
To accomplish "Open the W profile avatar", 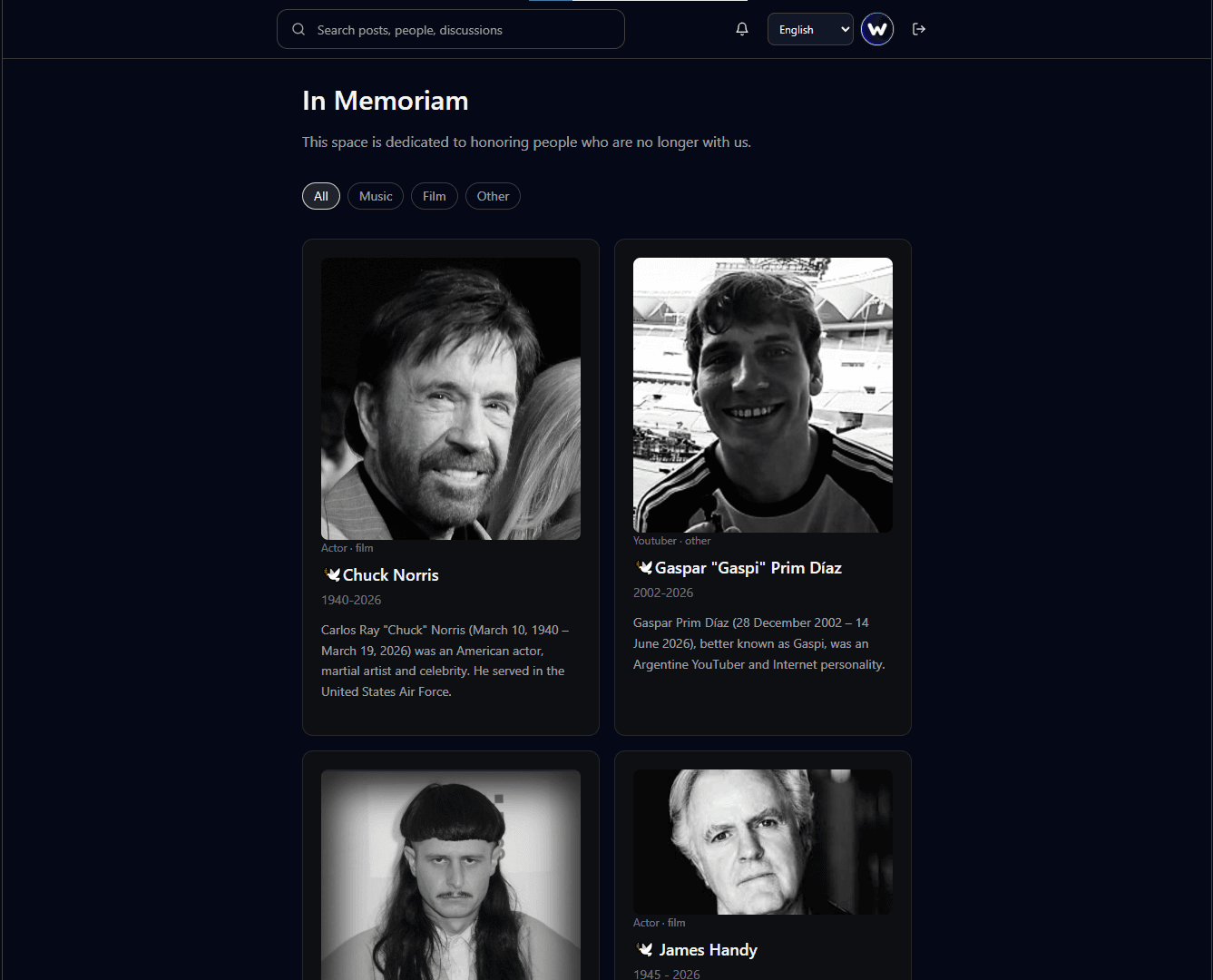I will coord(877,29).
